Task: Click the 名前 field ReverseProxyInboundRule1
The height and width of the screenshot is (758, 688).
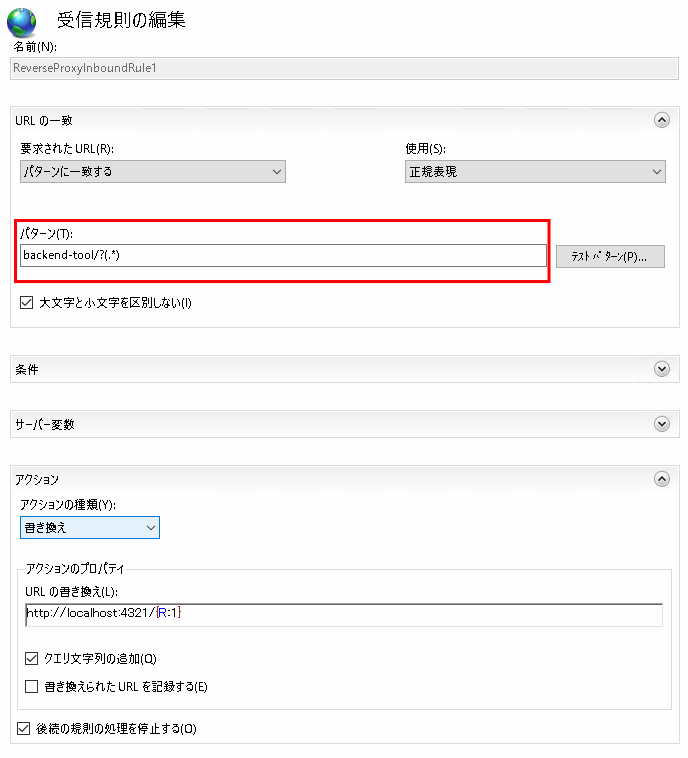Action: pos(344,68)
